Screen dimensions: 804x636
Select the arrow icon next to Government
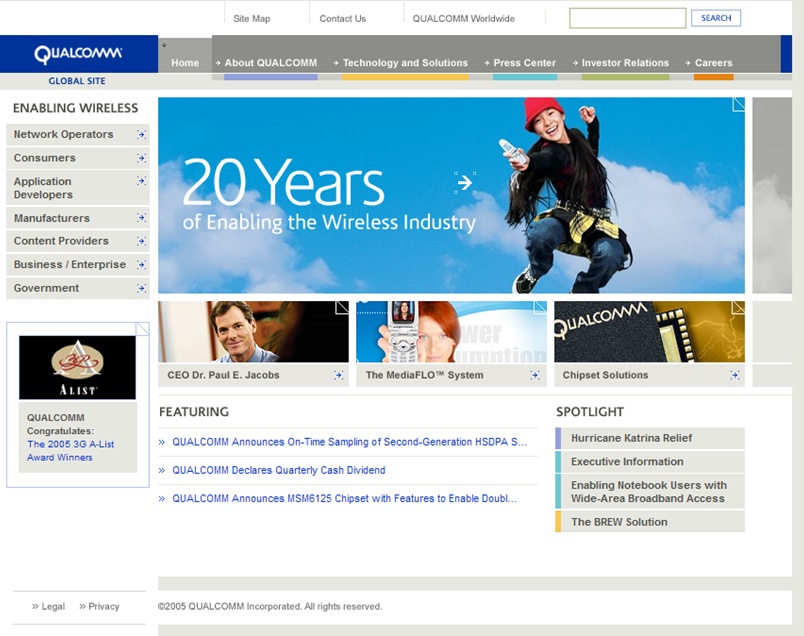[x=143, y=288]
